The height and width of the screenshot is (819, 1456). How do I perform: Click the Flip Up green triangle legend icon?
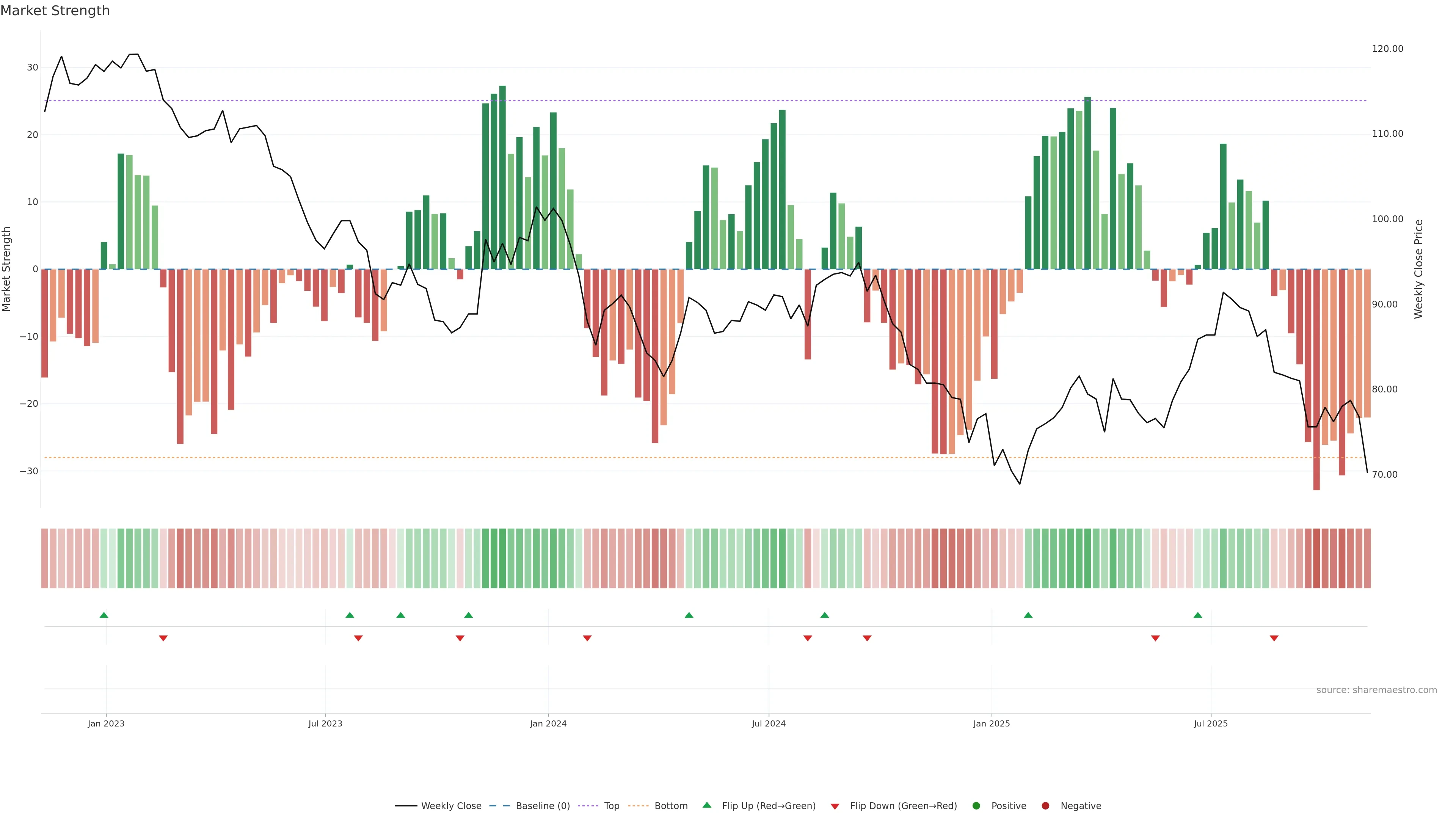(x=706, y=805)
